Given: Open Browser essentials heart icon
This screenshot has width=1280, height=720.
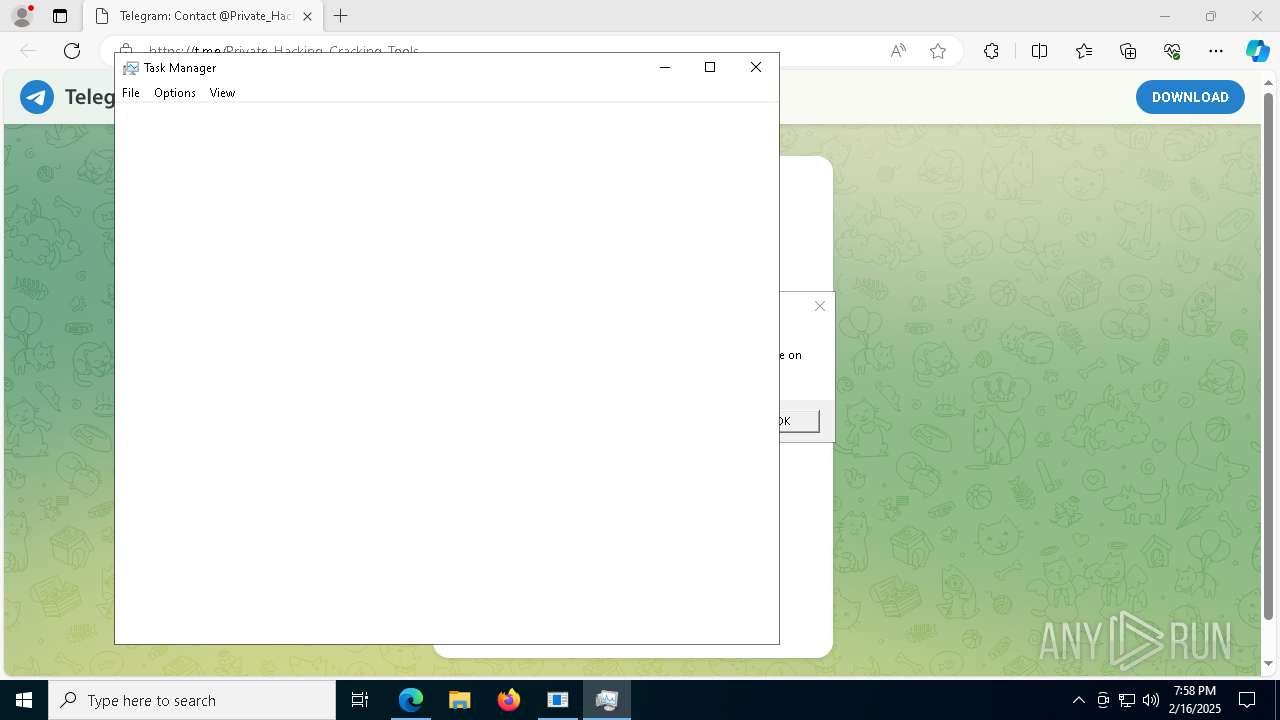Looking at the screenshot, I should 1172,51.
